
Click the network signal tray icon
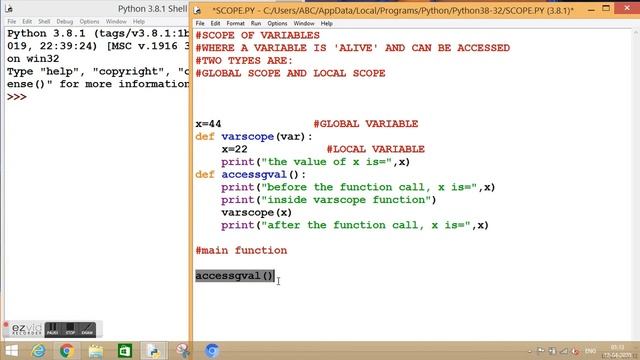(564, 351)
